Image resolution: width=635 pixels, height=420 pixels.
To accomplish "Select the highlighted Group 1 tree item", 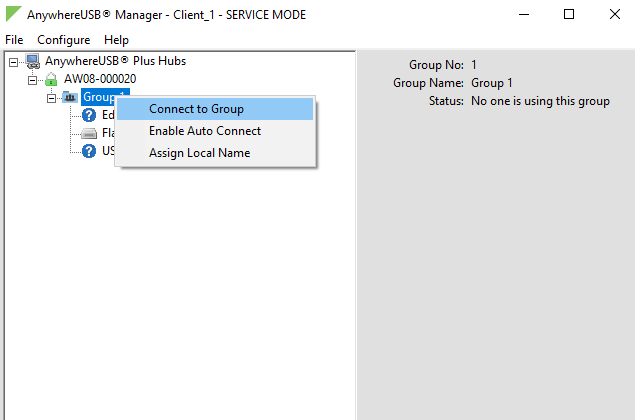I will pos(98,97).
